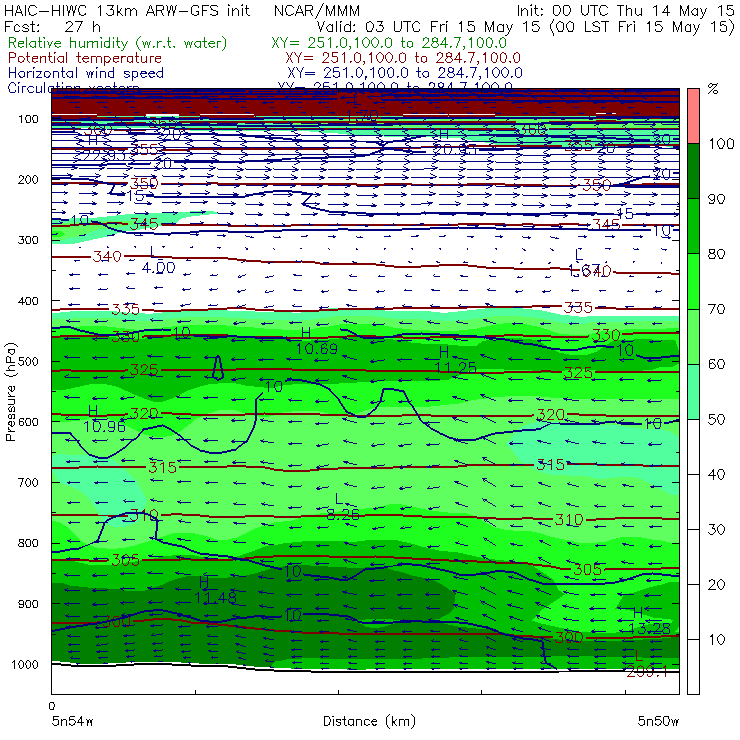Click the red "299.1" minimum value near surface
740x740 pixels.
coord(647,672)
